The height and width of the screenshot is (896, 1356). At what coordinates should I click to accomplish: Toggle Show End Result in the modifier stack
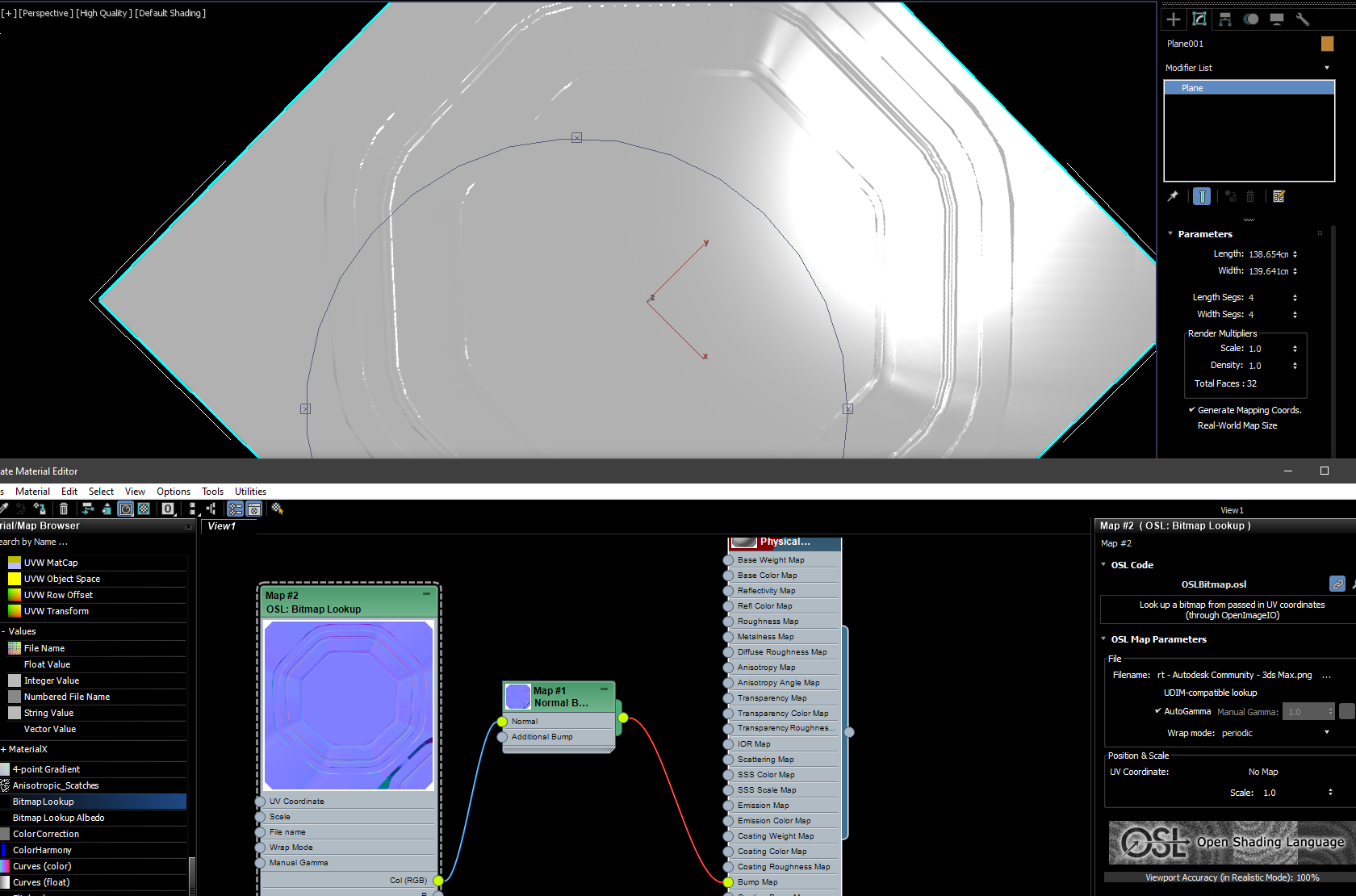coord(1202,196)
